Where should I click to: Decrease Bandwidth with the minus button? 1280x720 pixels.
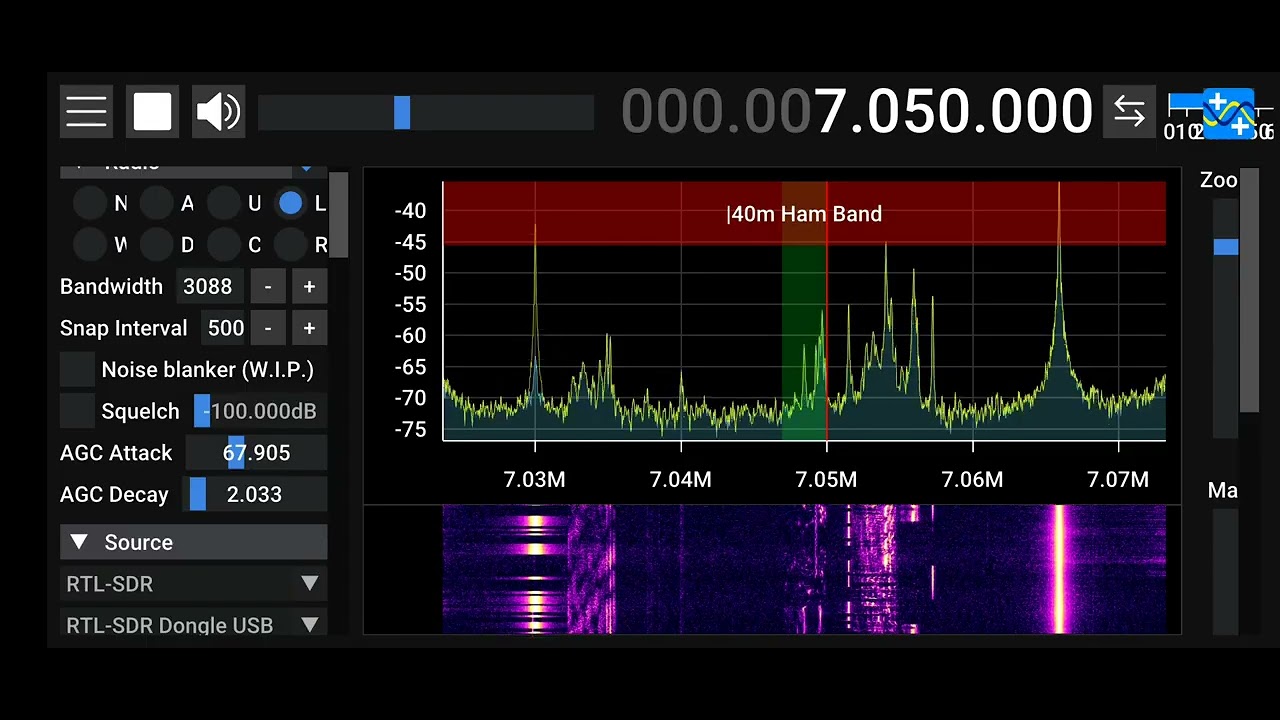tap(268, 287)
